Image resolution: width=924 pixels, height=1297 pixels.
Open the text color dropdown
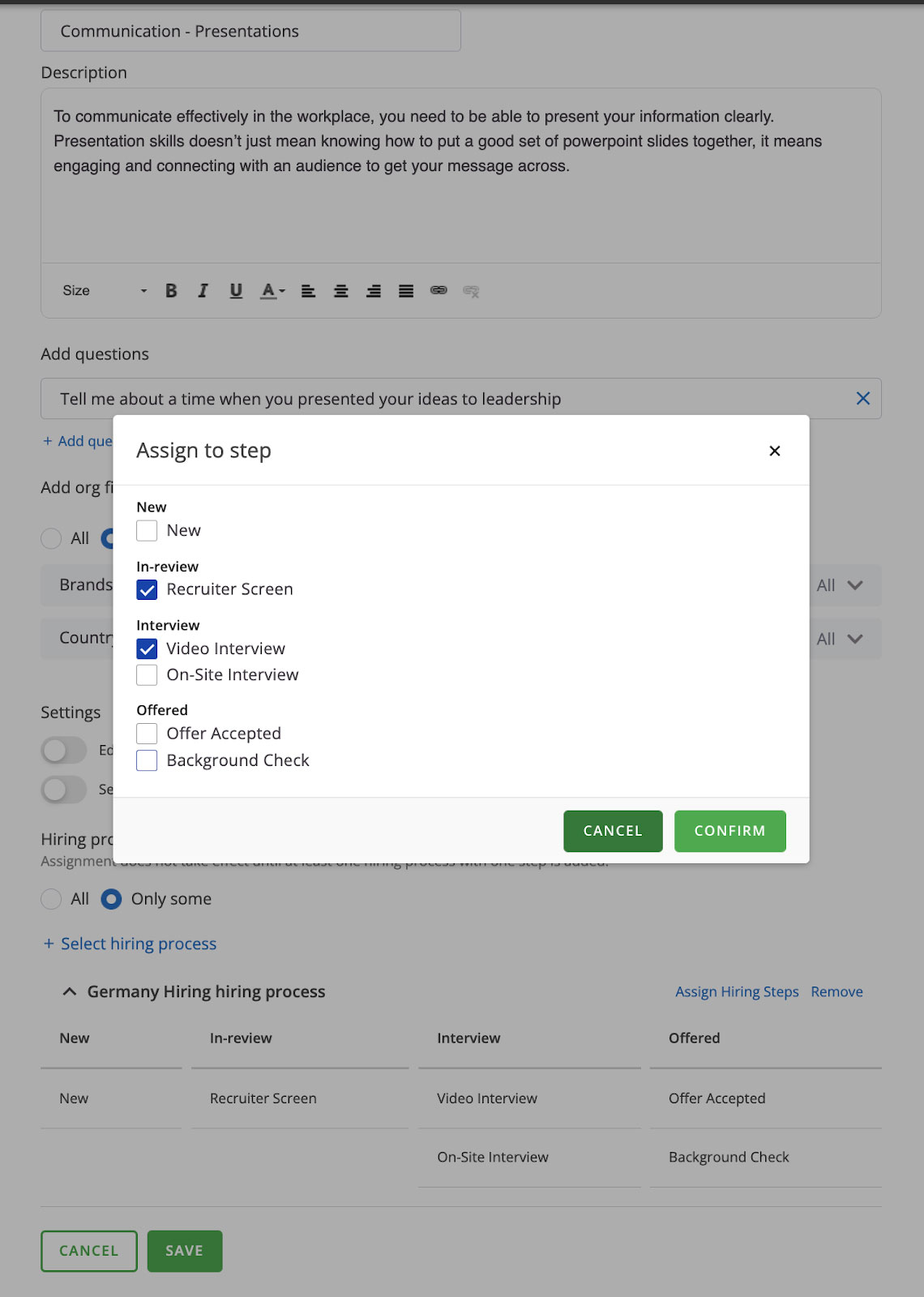272,291
